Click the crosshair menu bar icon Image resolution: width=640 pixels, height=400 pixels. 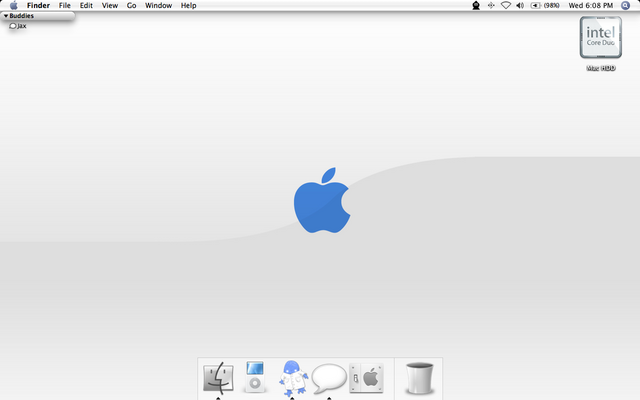point(491,5)
